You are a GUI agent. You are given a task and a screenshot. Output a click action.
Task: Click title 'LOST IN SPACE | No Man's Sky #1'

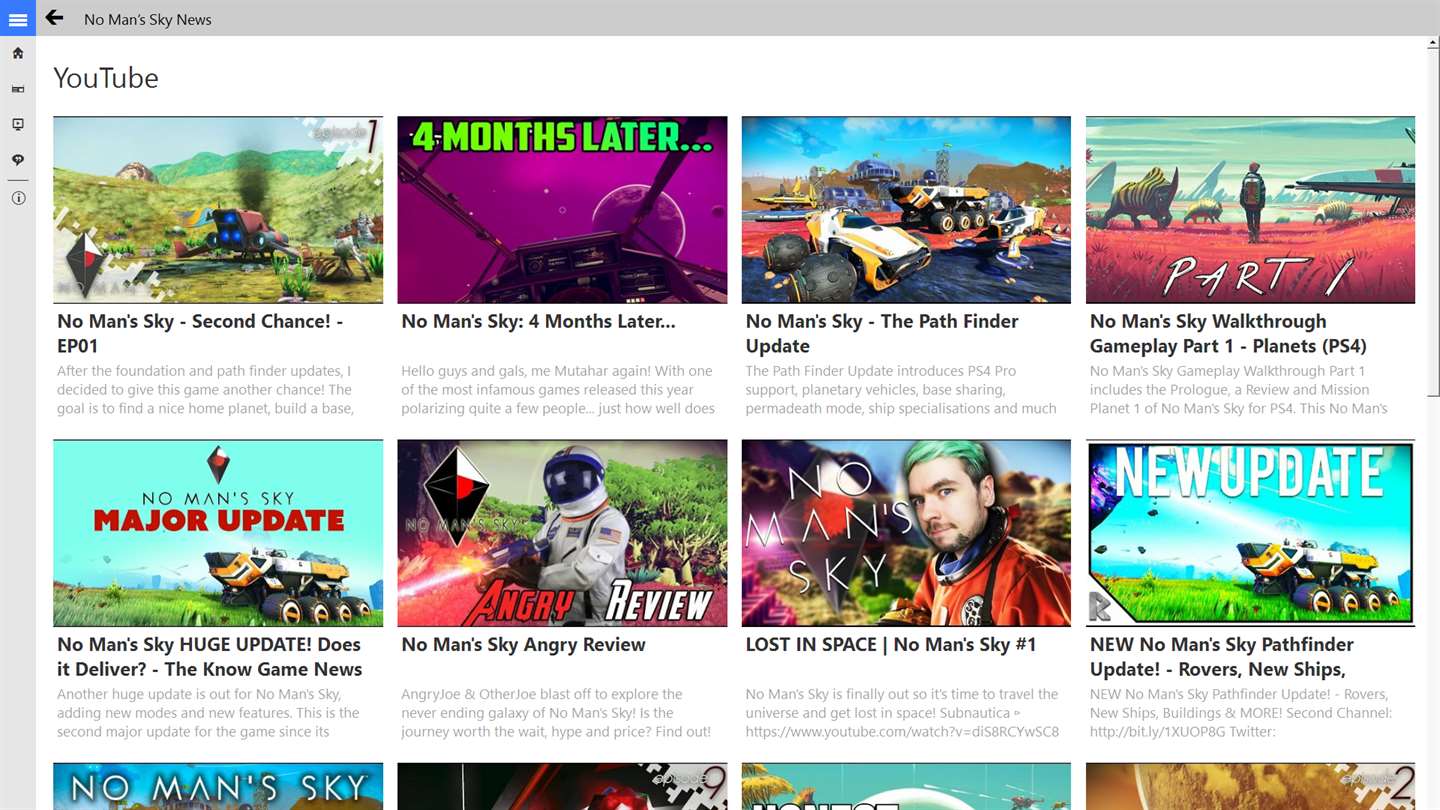tap(891, 645)
